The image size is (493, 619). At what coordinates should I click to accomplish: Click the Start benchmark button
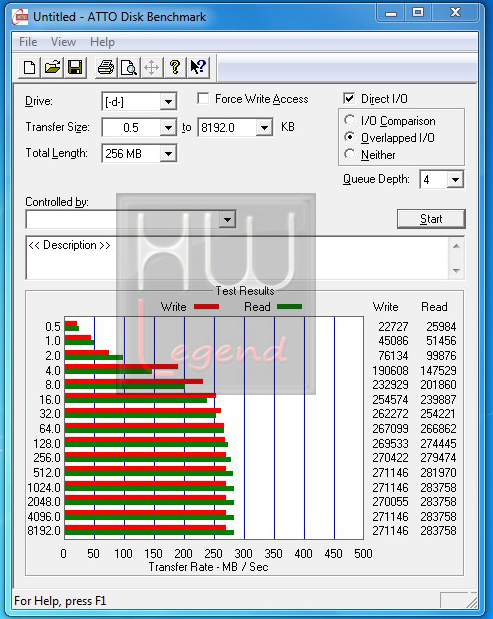[x=431, y=219]
